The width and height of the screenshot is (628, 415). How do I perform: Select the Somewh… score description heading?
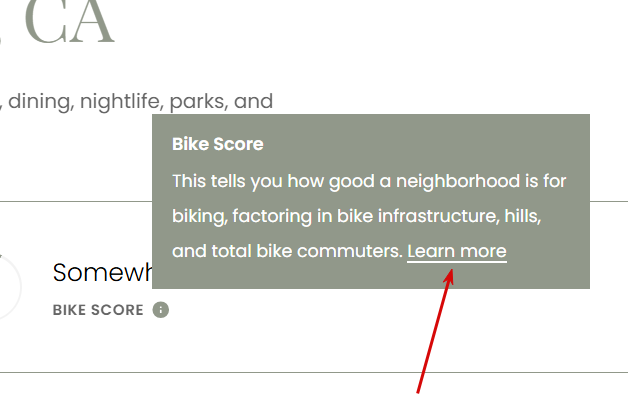pyautogui.click(x=103, y=272)
